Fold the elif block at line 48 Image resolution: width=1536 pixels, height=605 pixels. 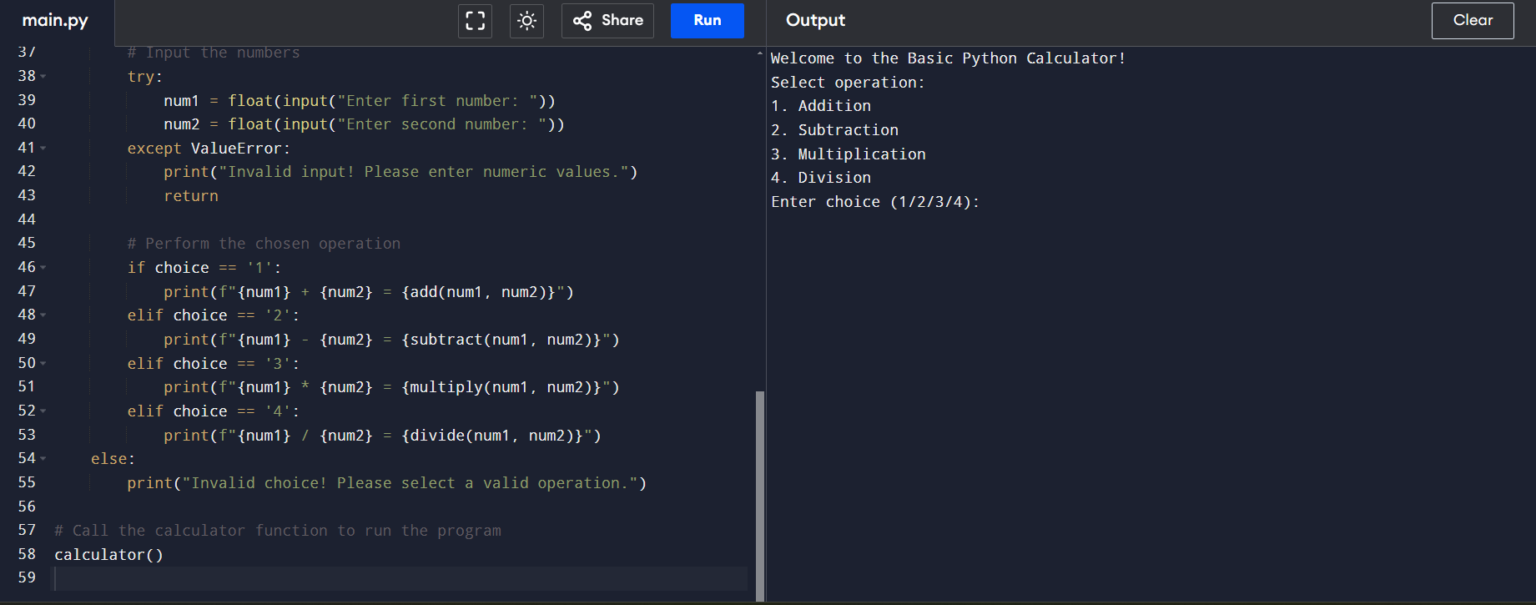pos(43,316)
